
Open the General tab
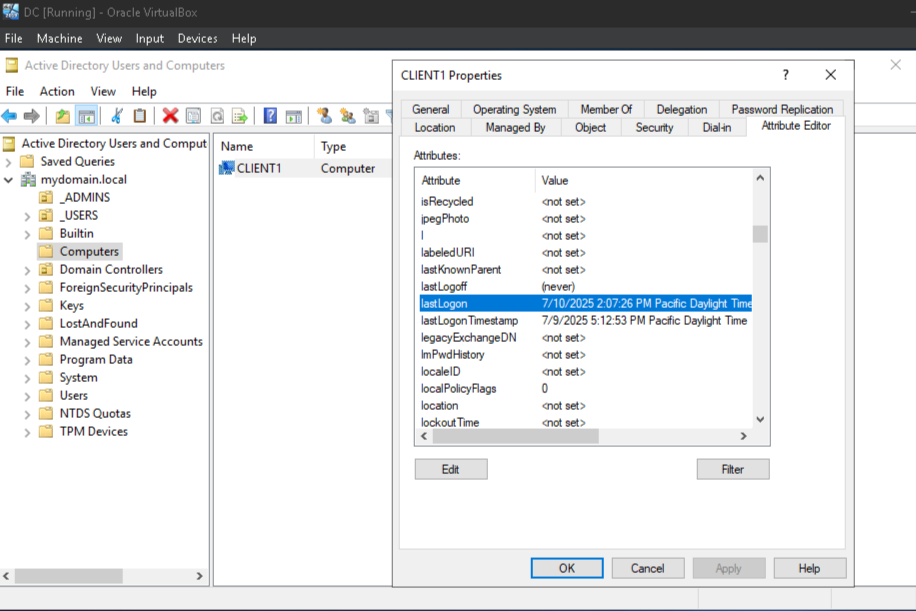tap(431, 109)
